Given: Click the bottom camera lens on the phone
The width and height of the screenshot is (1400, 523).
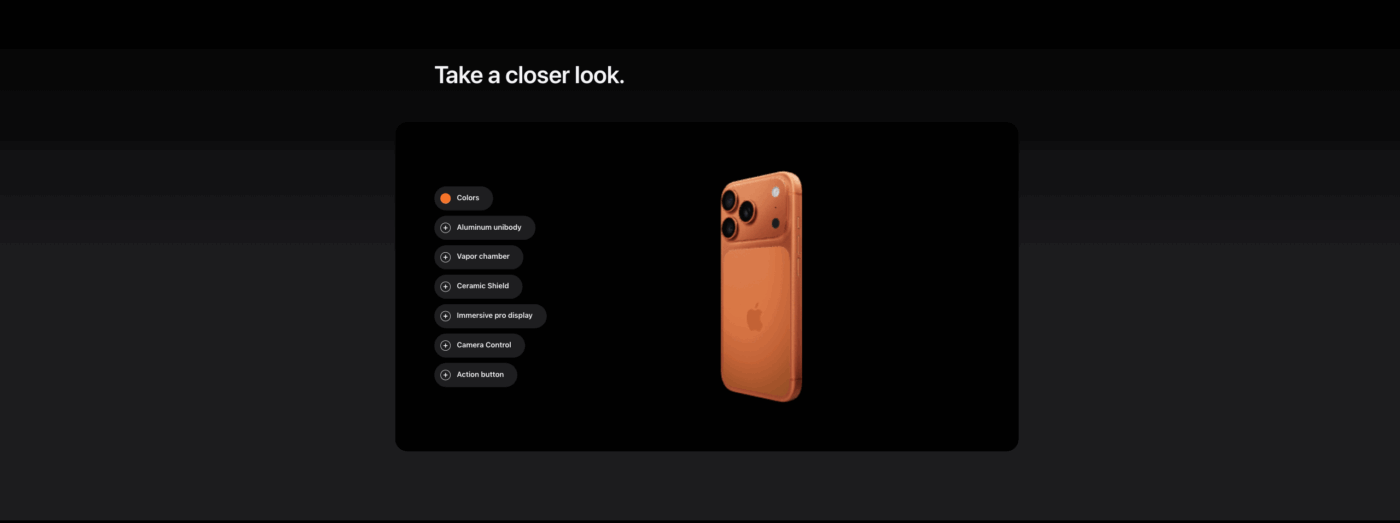Looking at the screenshot, I should [730, 229].
